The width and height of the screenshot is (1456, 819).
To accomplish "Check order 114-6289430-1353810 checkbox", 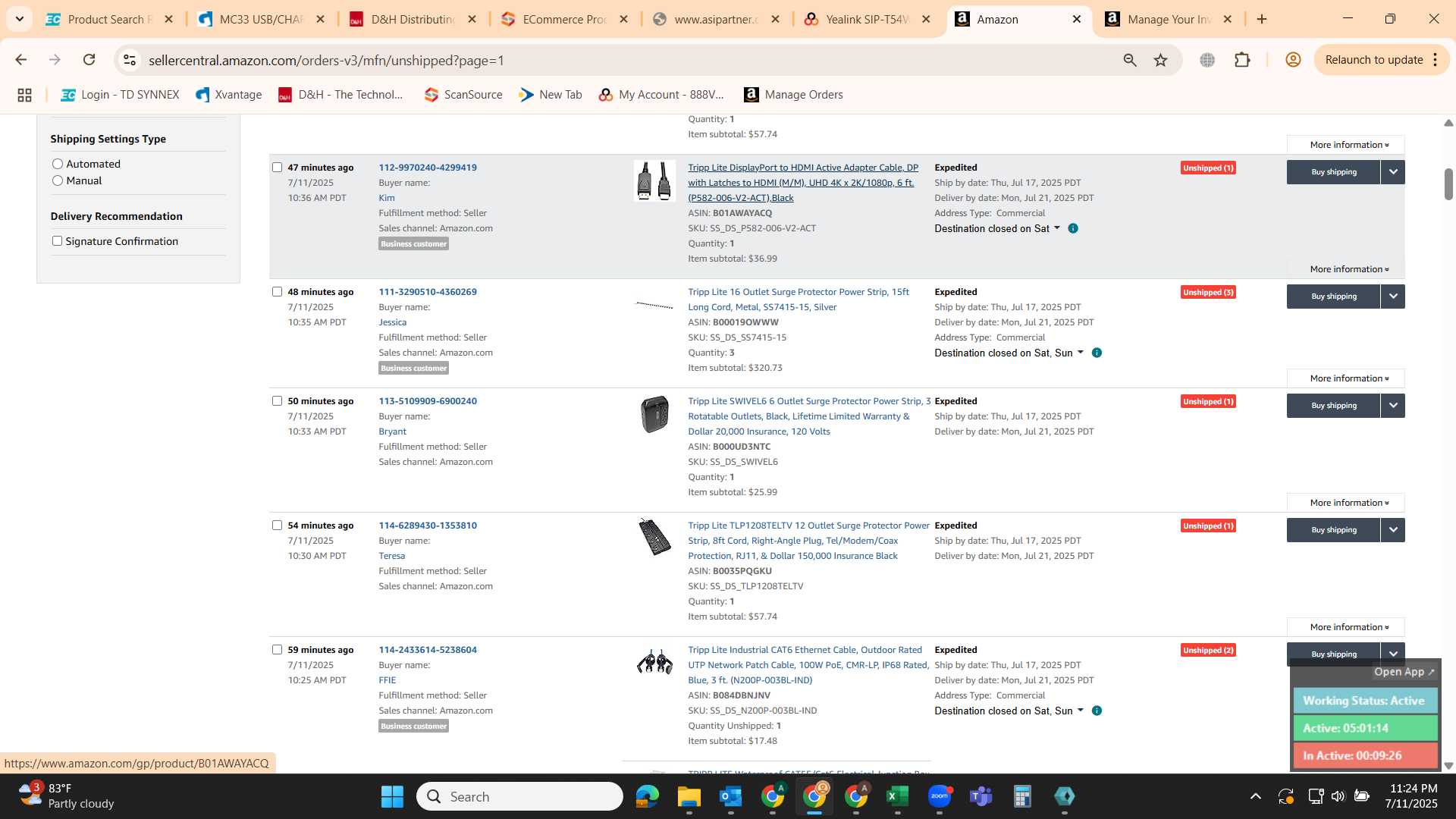I will [x=277, y=526].
